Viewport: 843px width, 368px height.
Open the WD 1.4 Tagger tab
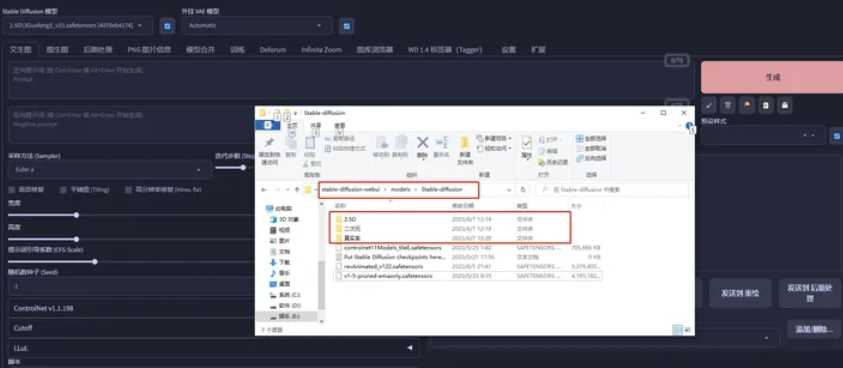coord(445,49)
